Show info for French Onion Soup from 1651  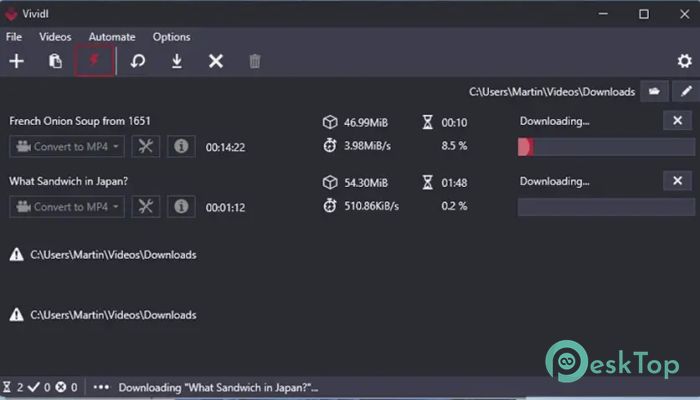click(x=181, y=146)
